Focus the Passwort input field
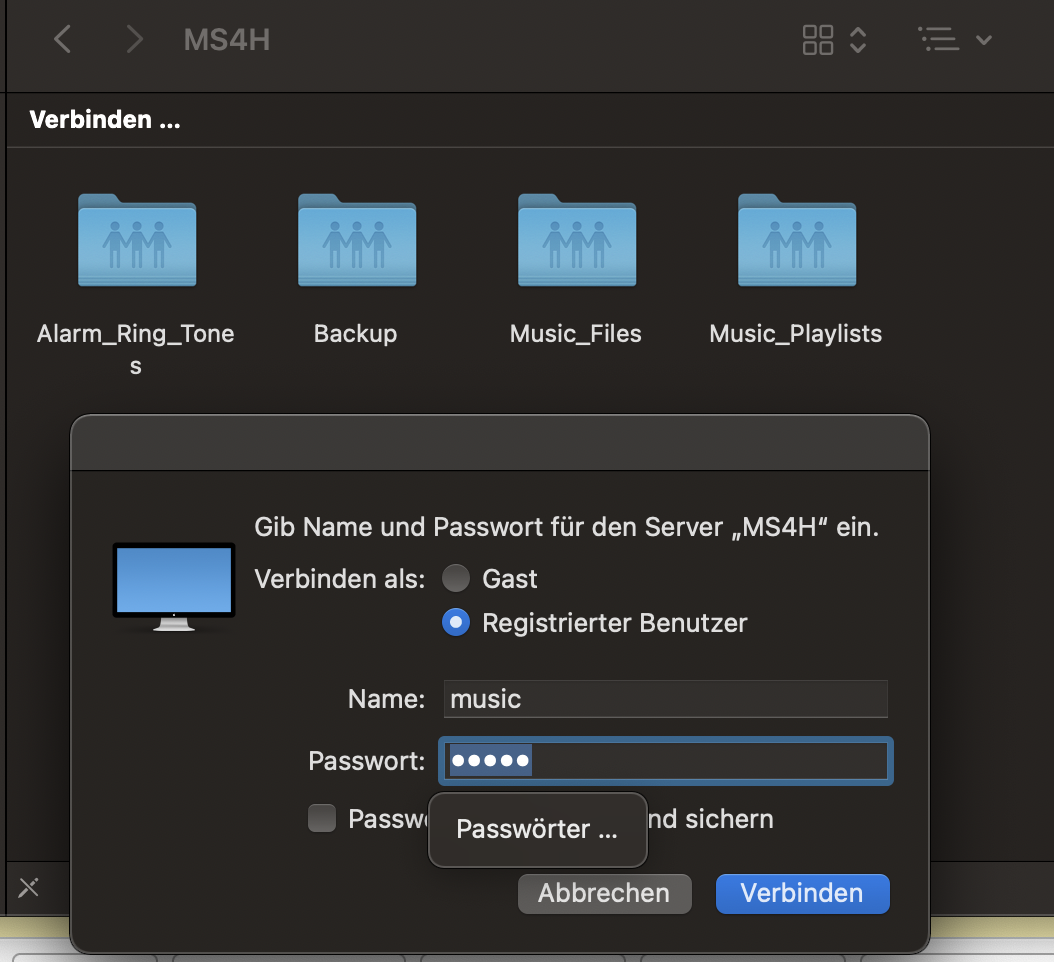The width and height of the screenshot is (1054, 962). [x=700, y=762]
